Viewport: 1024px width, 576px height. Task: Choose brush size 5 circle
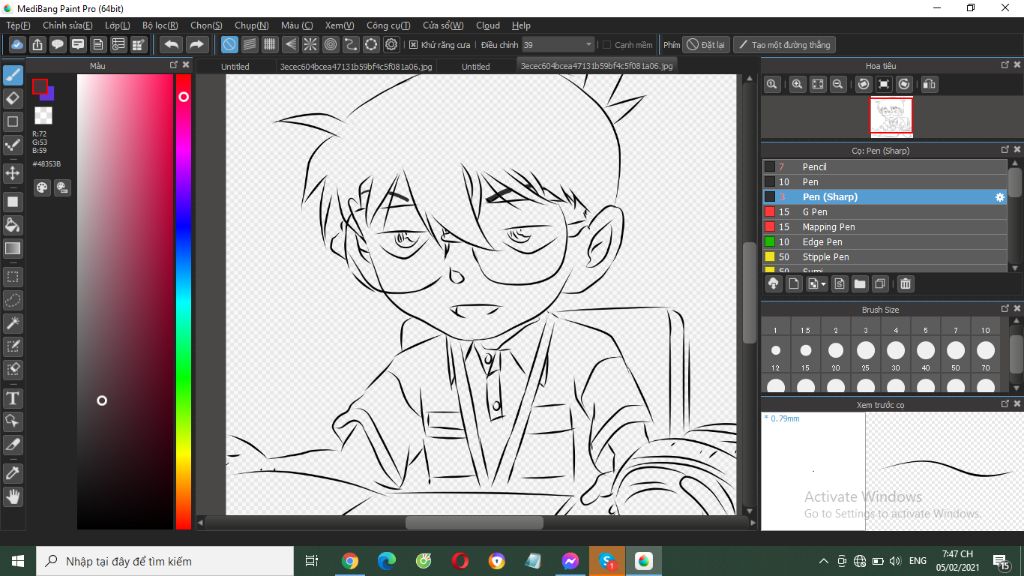point(925,351)
